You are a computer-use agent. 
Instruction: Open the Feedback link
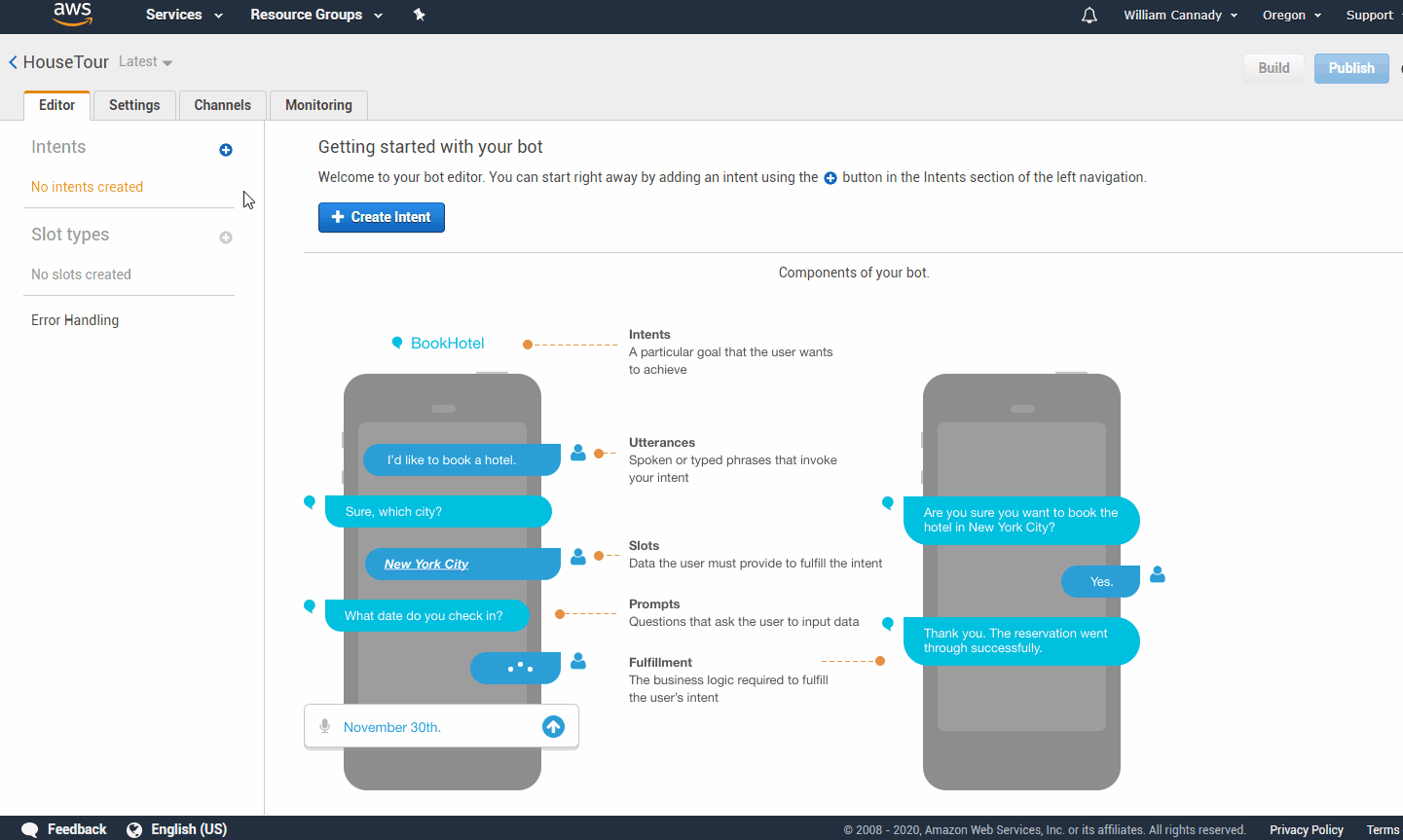coord(77,829)
